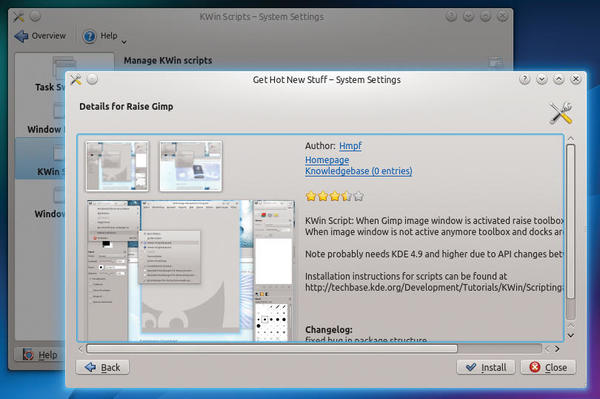This screenshot has height=399, width=600.
Task: Open the large Gimp preview screenshot
Action: pos(191,270)
